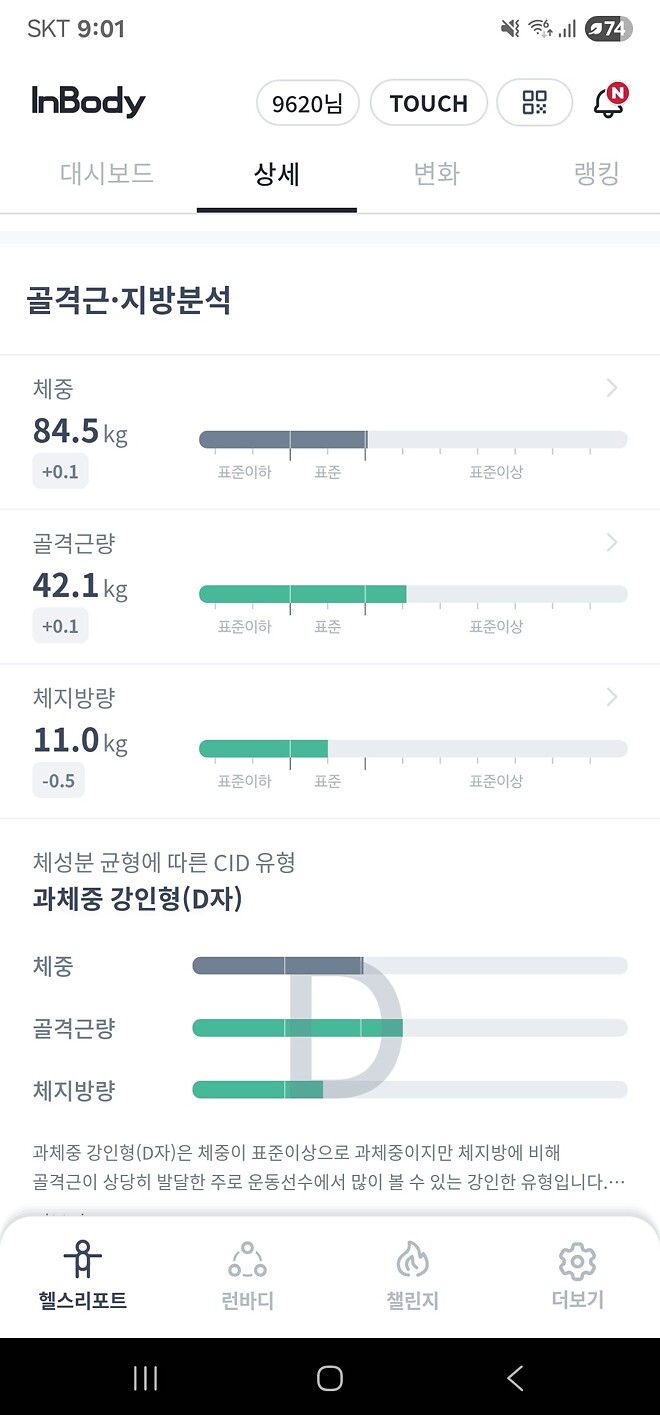Open the 랭킹 tab
The height and width of the screenshot is (1415, 660).
(x=596, y=173)
